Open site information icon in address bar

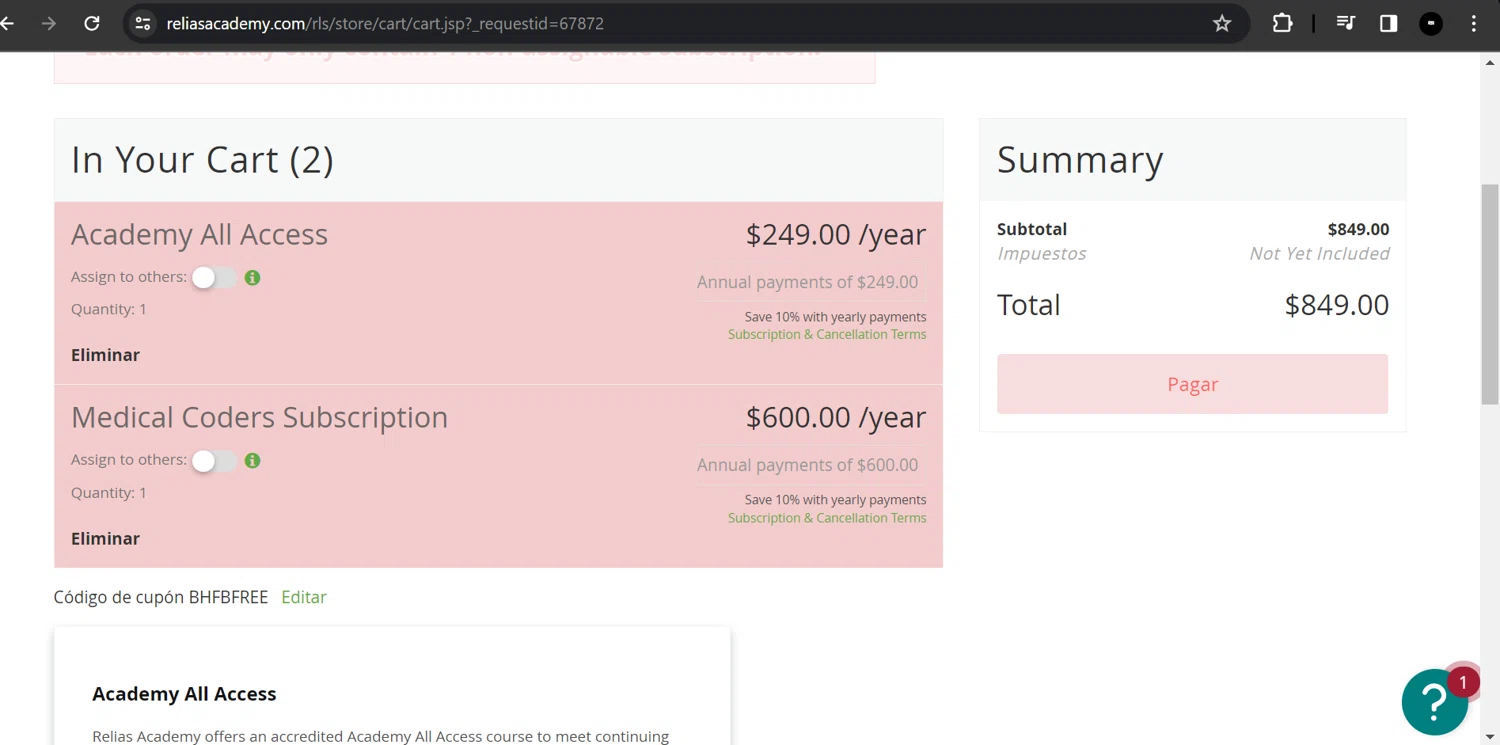click(x=143, y=23)
